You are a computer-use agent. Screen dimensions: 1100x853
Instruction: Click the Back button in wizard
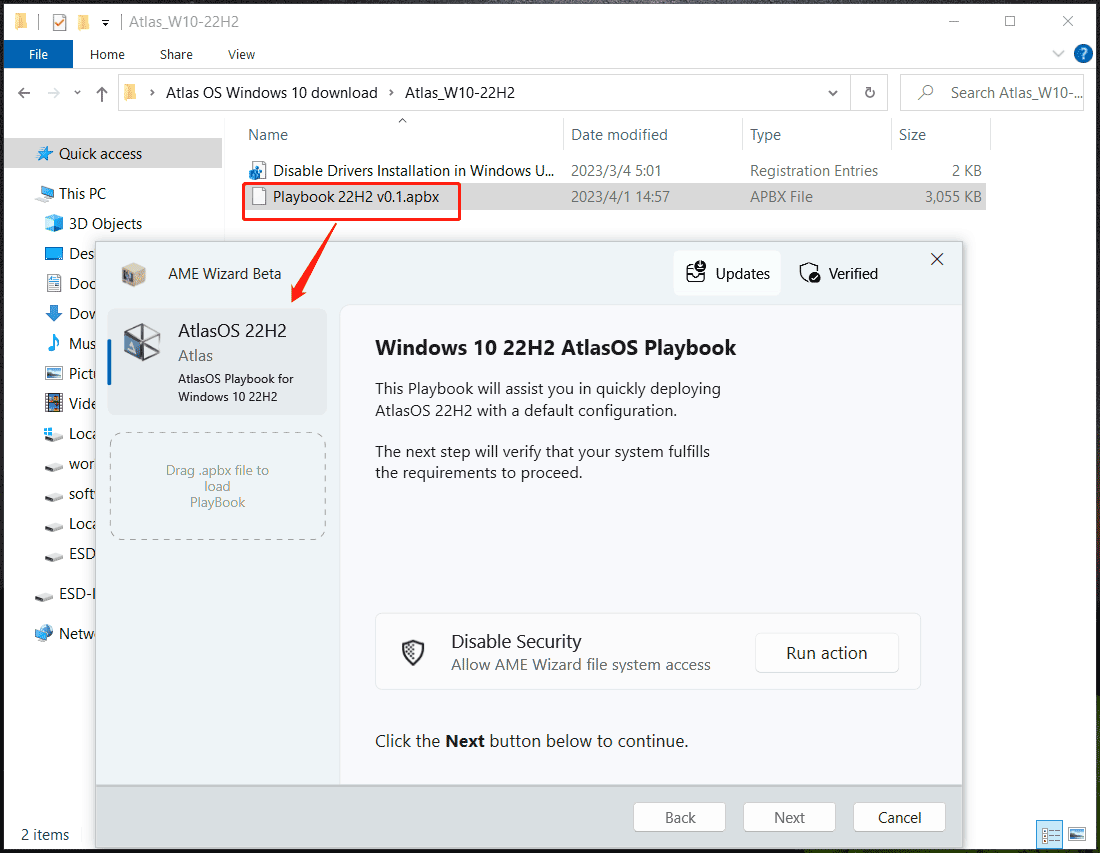click(680, 817)
